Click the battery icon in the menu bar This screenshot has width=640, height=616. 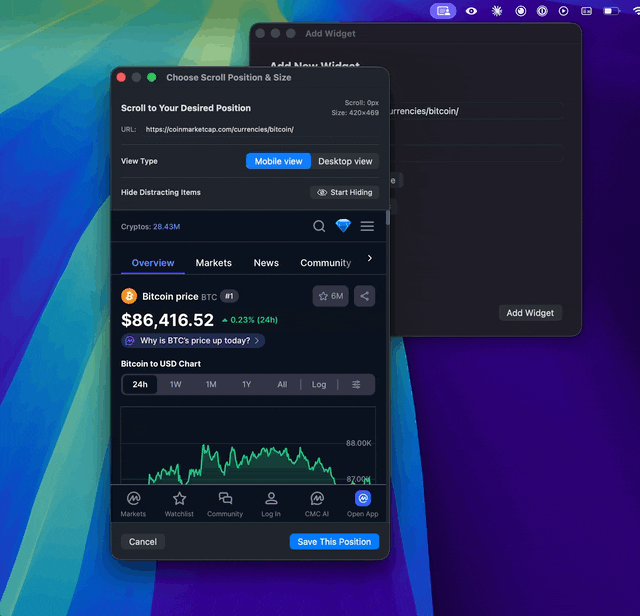point(611,11)
